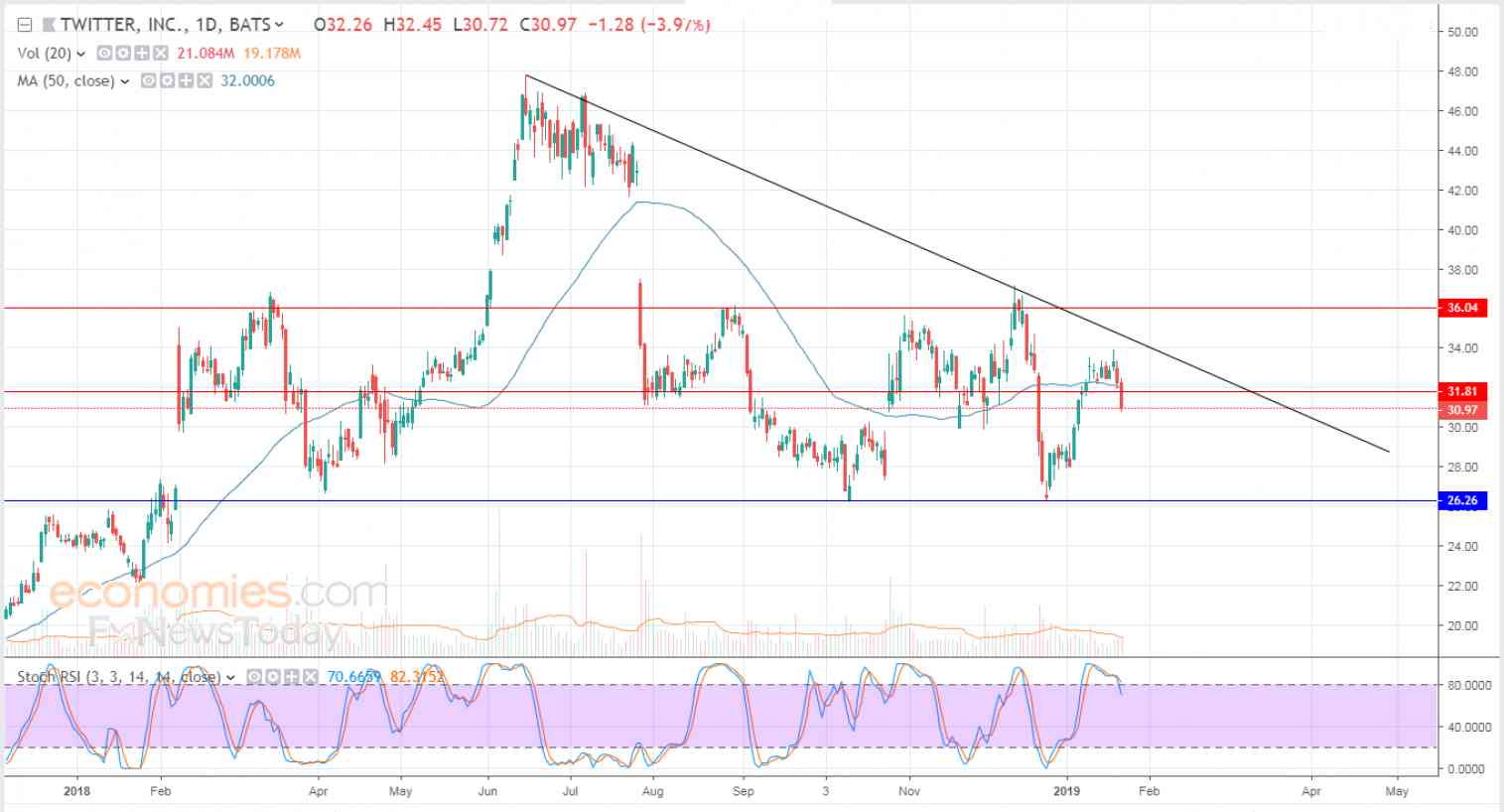This screenshot has height=812, width=1504.
Task: Click the 28.00 price scale value
Action: tap(1462, 468)
